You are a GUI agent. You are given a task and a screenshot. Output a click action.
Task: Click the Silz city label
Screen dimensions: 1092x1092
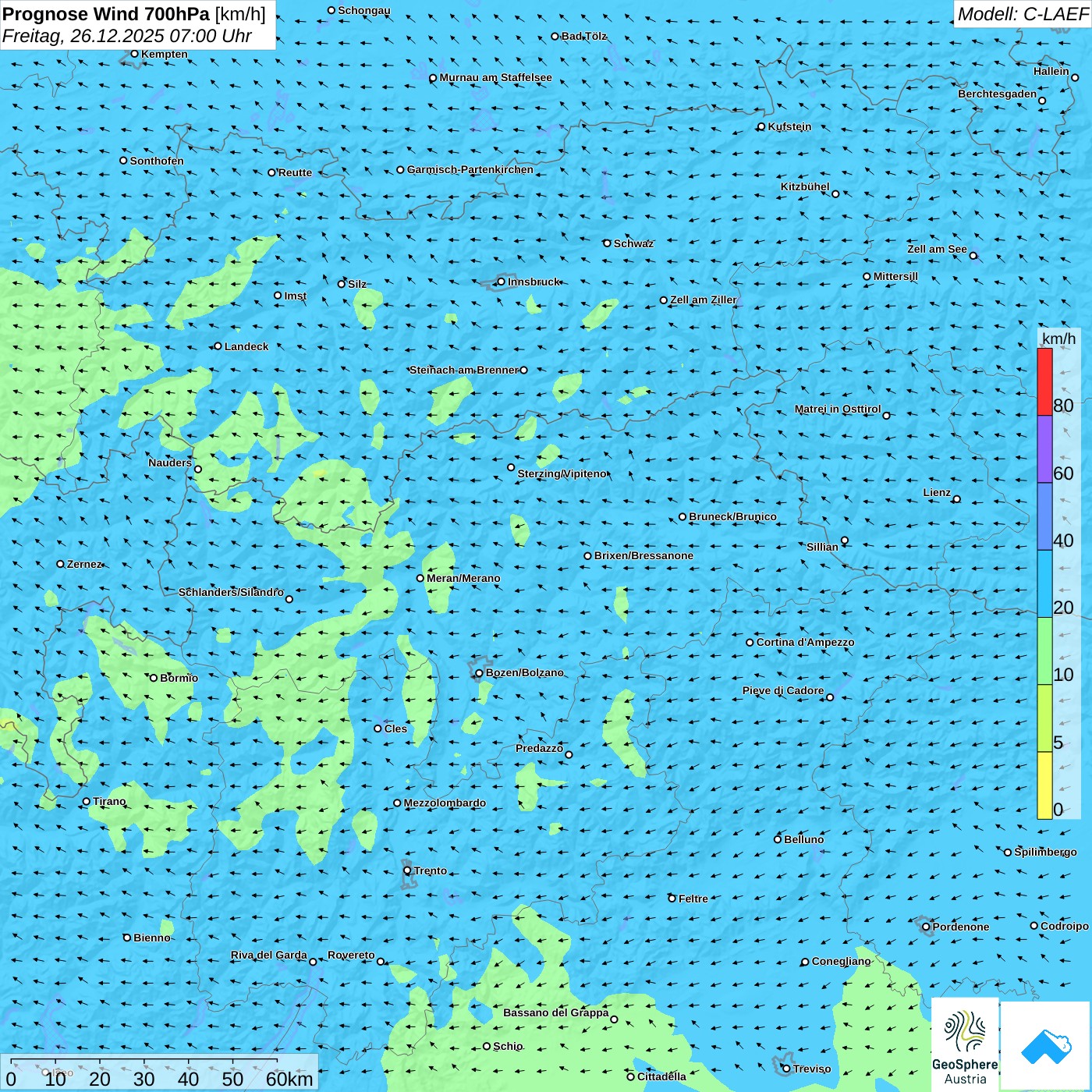[357, 284]
